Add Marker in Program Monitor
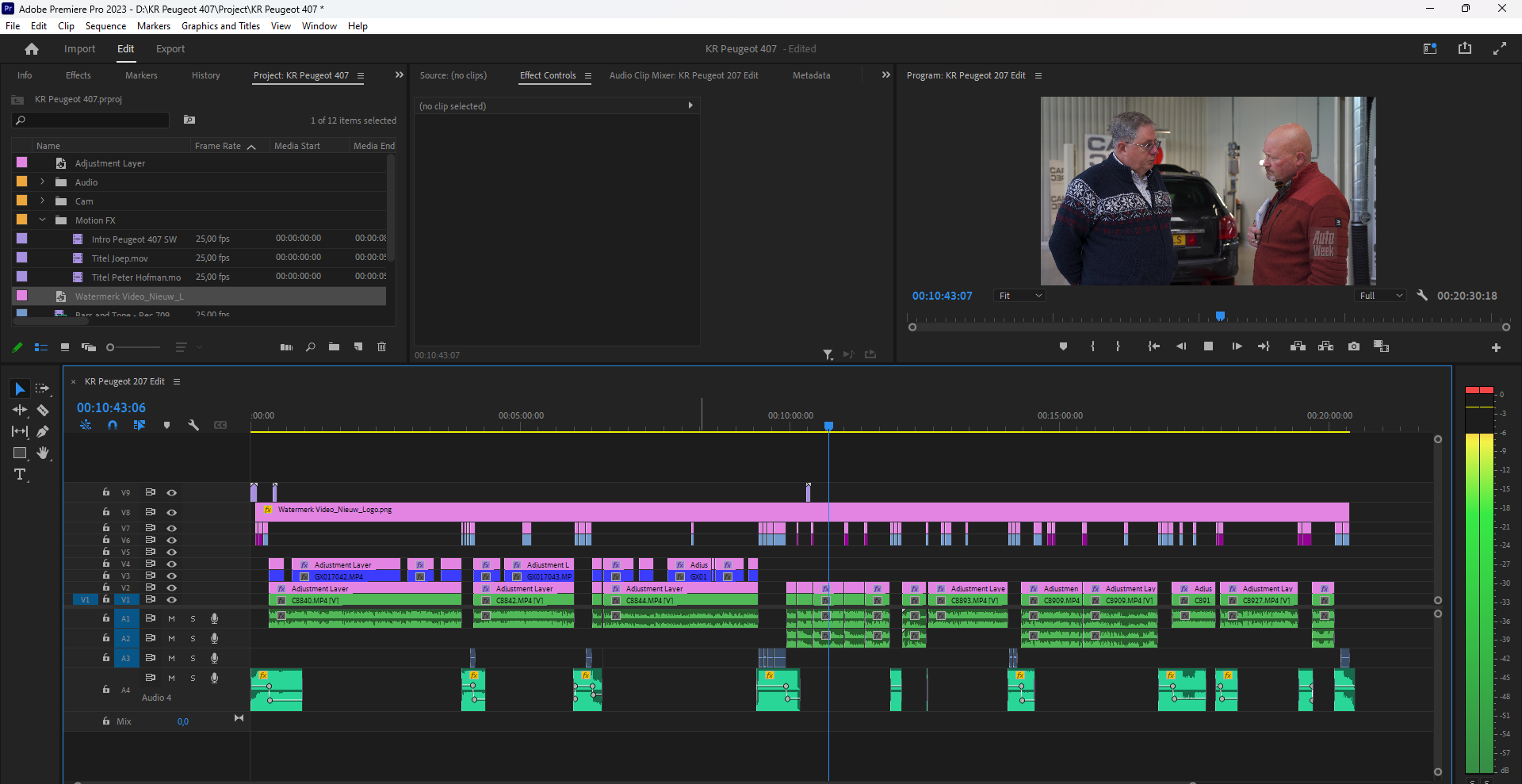Viewport: 1522px width, 784px height. 1063,346
